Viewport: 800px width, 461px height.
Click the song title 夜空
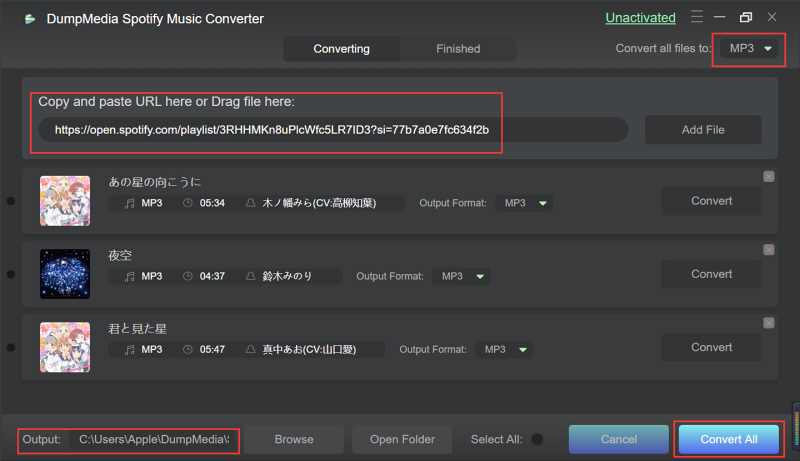click(120, 255)
